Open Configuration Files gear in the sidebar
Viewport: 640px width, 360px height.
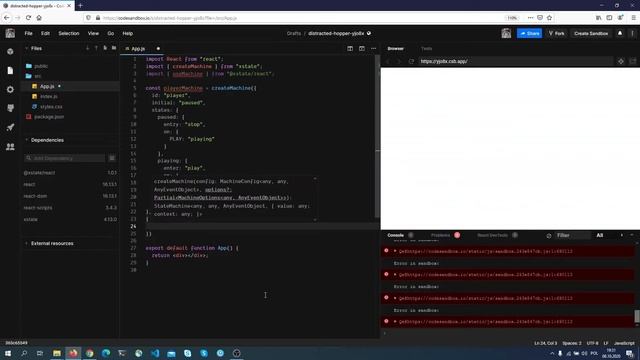(x=10, y=89)
